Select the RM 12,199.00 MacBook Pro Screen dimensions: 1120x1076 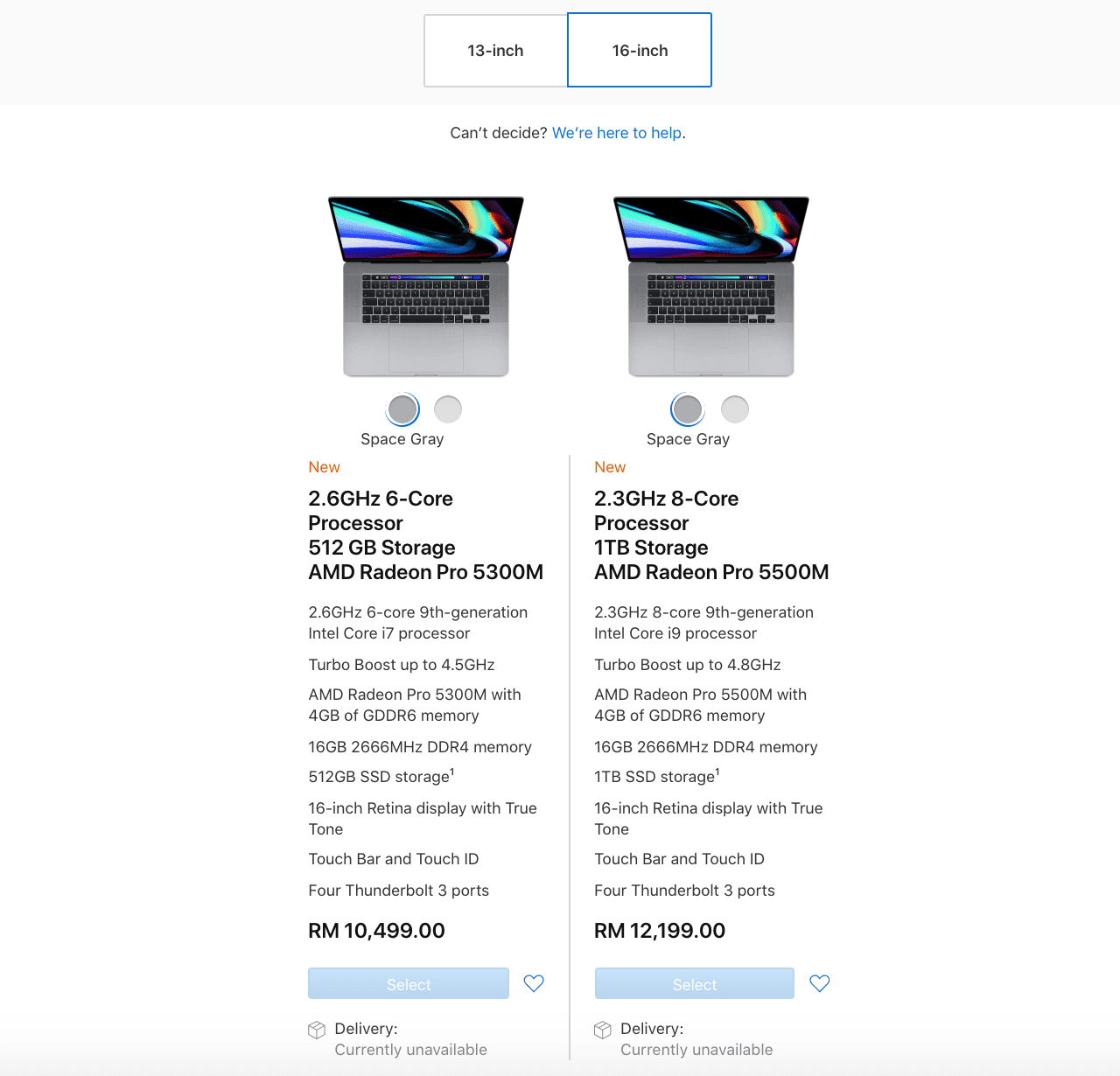point(695,983)
